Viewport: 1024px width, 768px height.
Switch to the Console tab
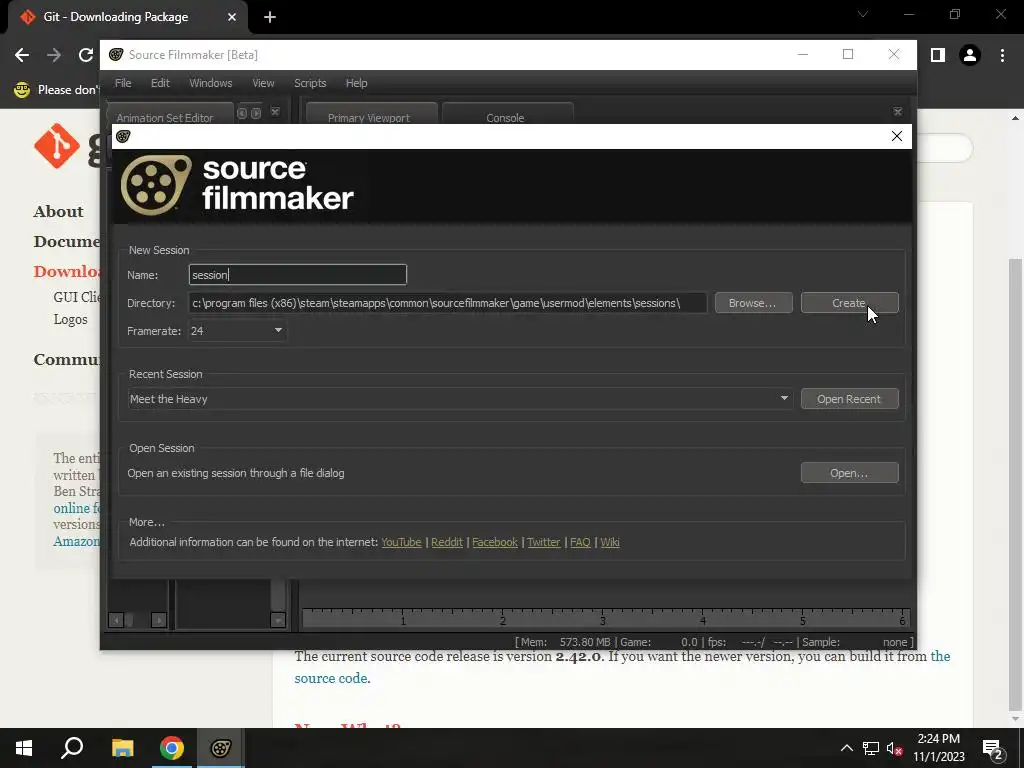(505, 116)
